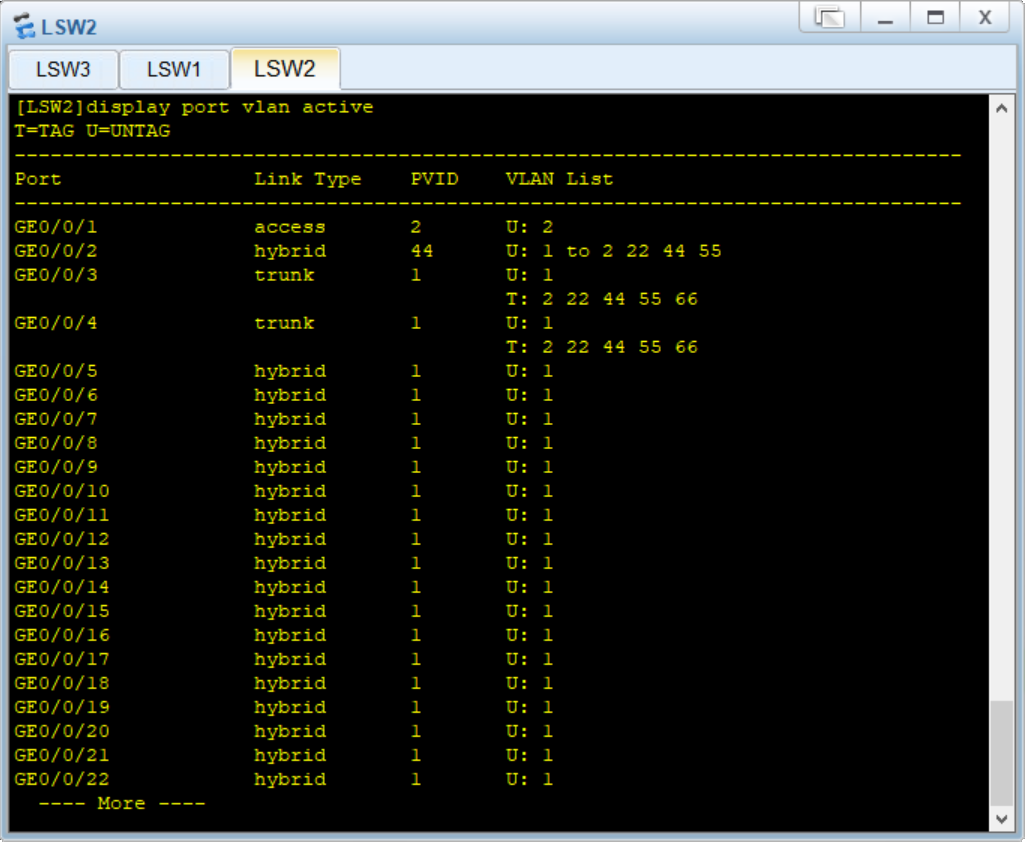Click port name GE0/0/8
Screen dimensions: 1025x842
pos(56,443)
